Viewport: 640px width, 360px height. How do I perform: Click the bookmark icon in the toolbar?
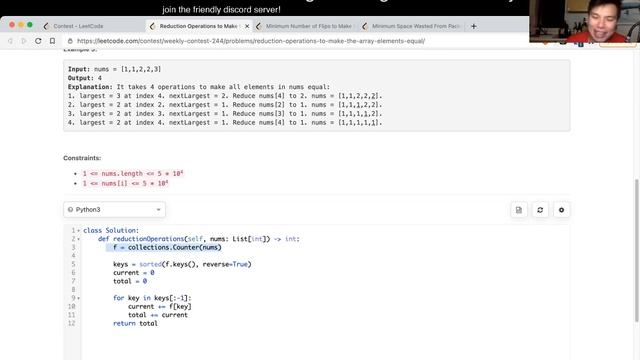pyautogui.click(x=52, y=41)
